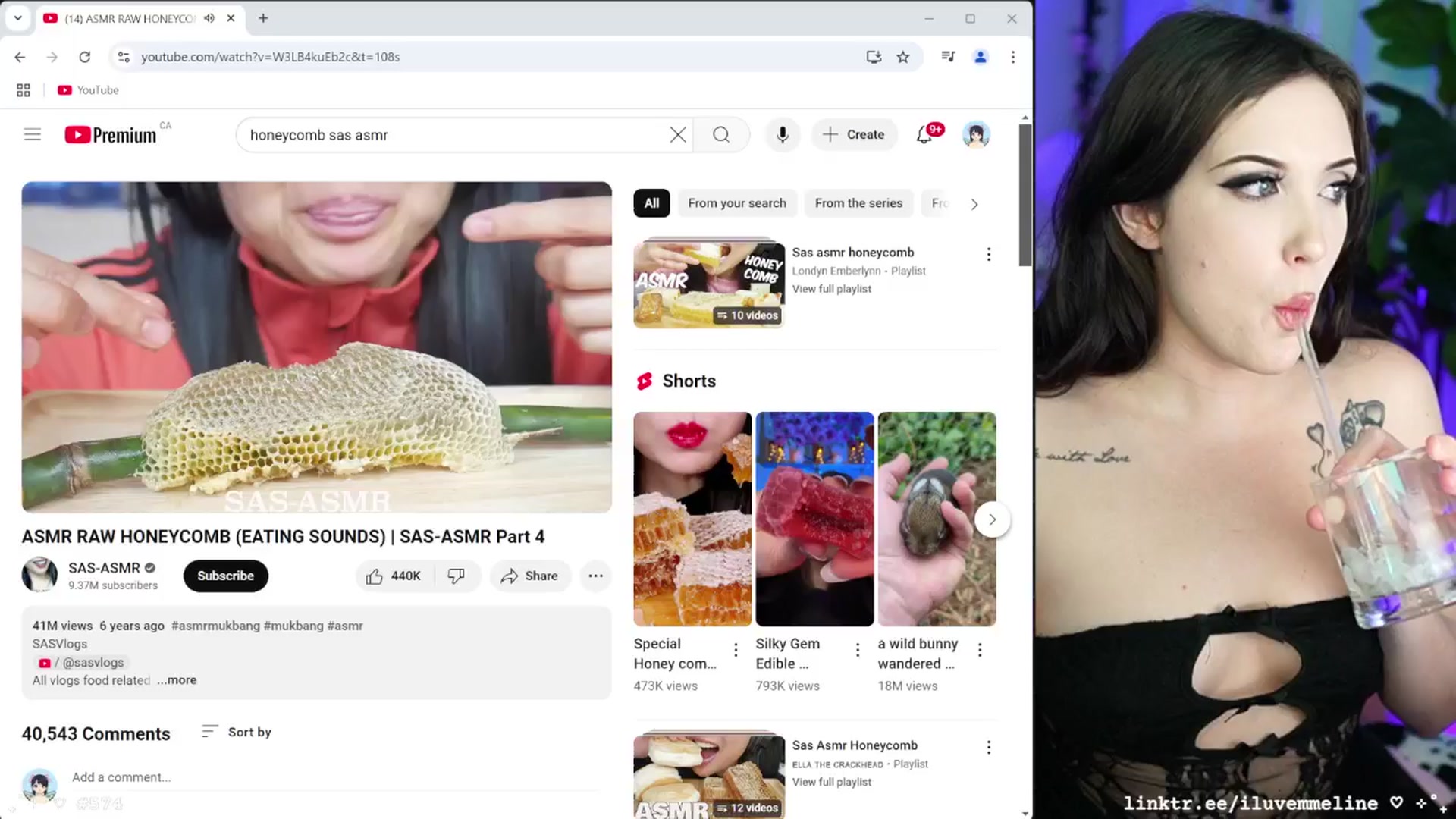Screen dimensions: 1456x819
Task: Select From your search chip
Action: coord(737,203)
